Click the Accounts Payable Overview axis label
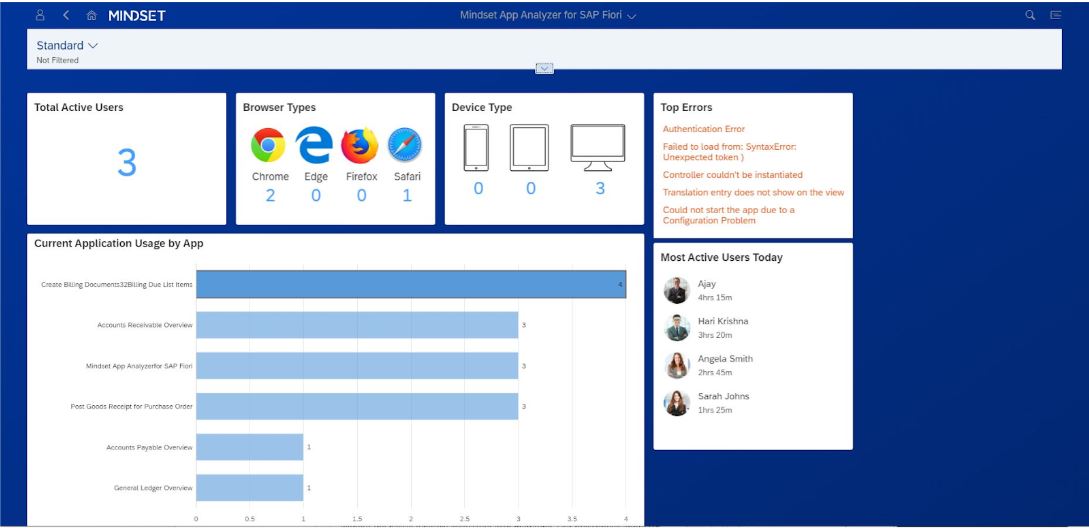The image size is (1089, 529). [x=149, y=447]
